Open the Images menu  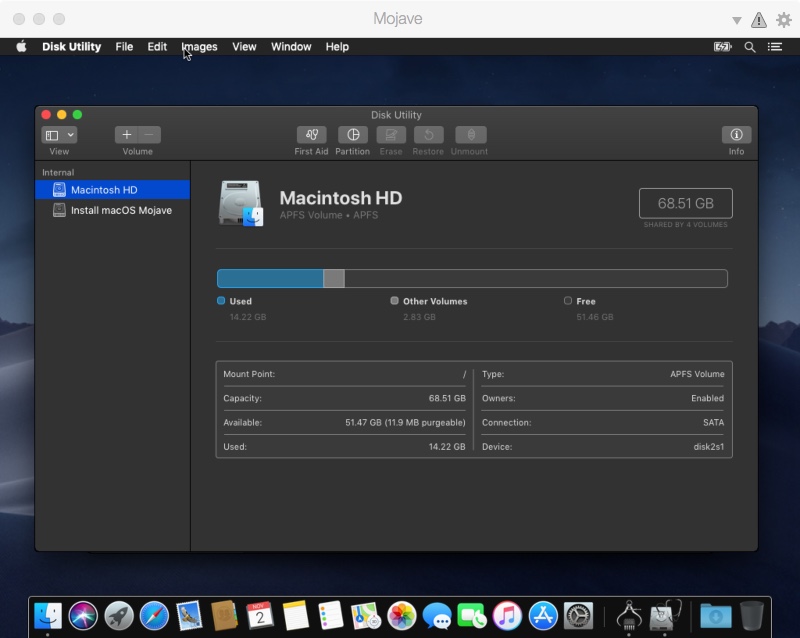pos(199,47)
